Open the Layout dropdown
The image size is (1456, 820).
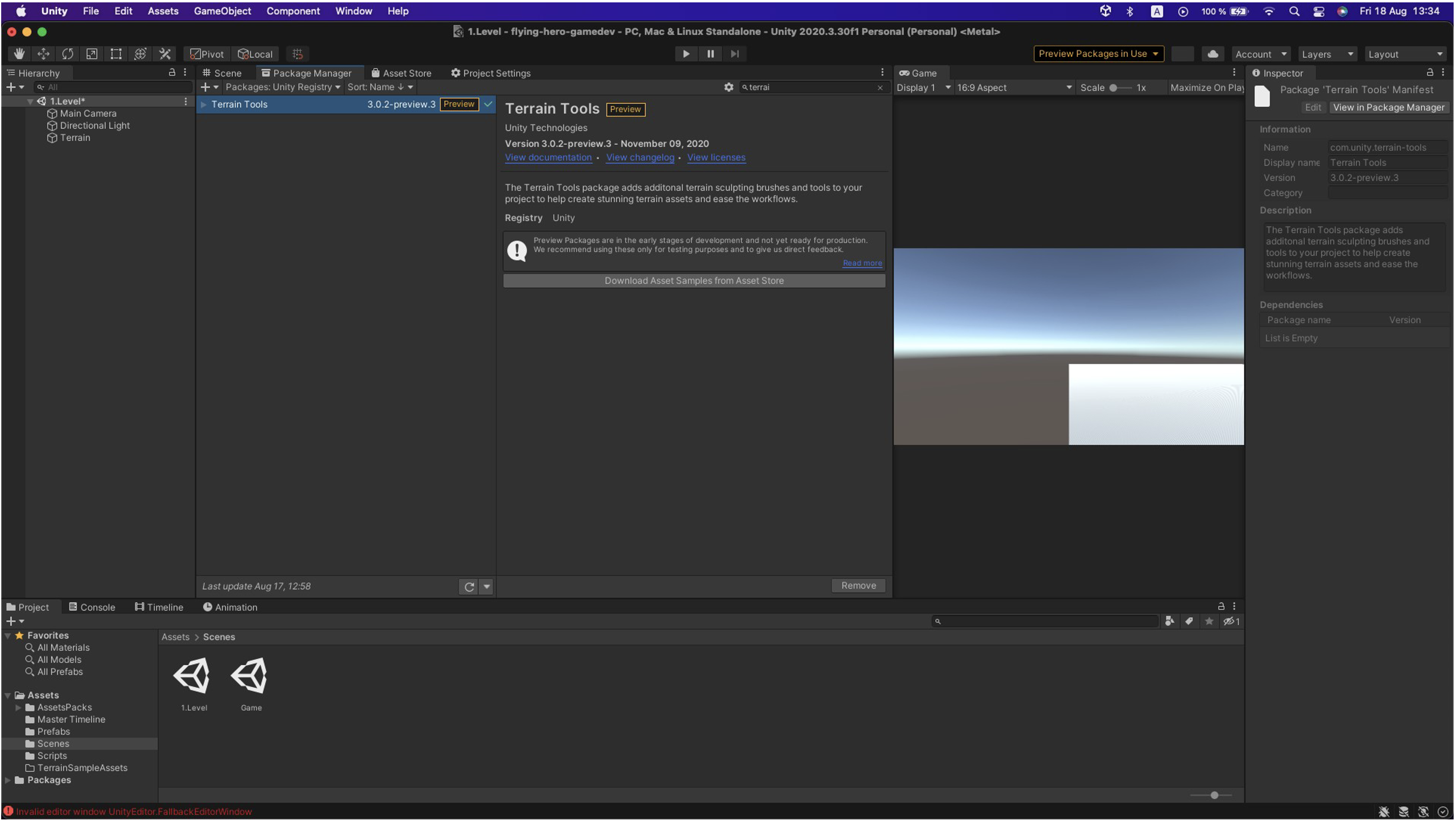tap(1406, 54)
